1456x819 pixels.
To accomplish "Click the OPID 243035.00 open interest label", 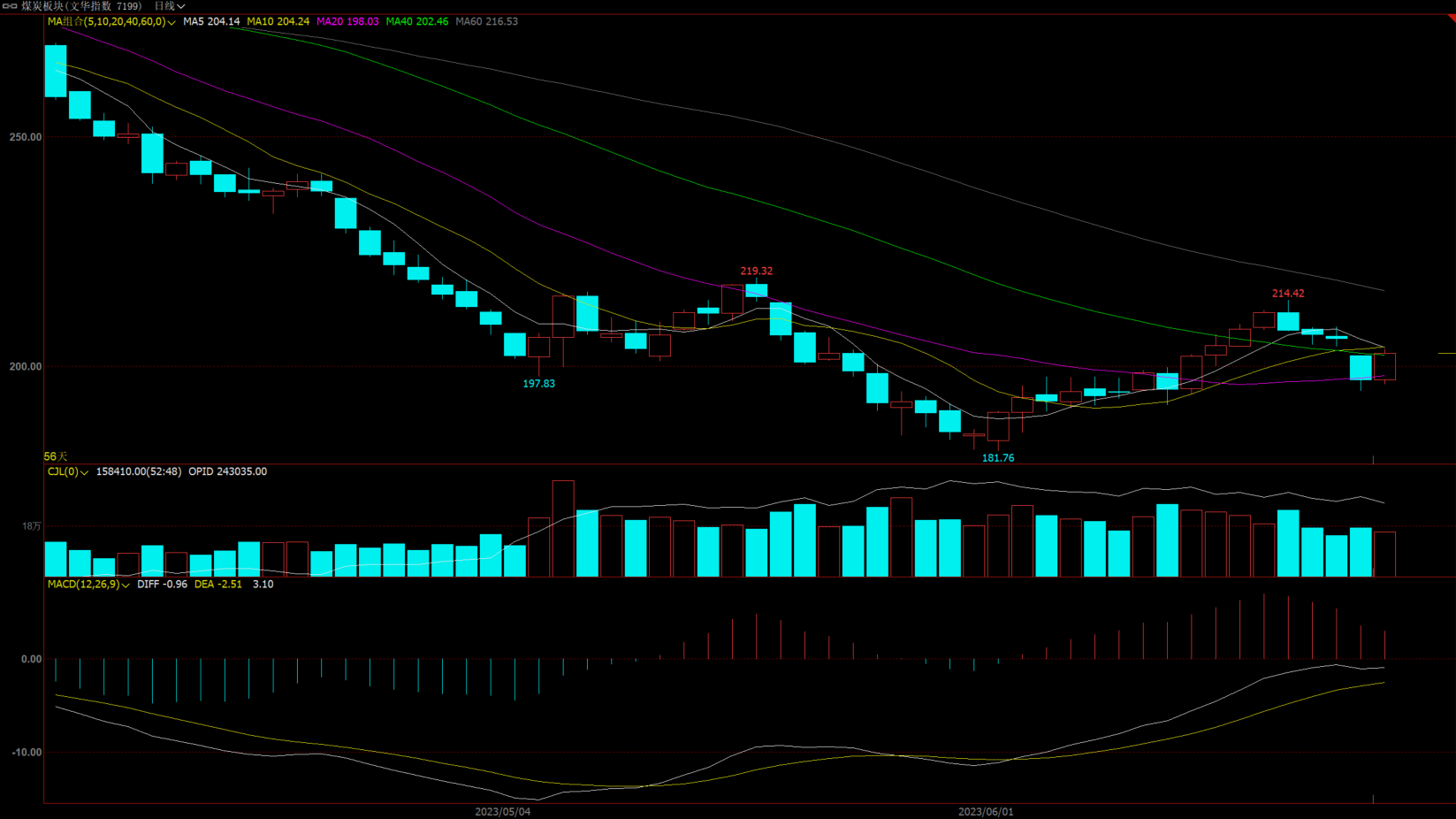I will [x=227, y=471].
